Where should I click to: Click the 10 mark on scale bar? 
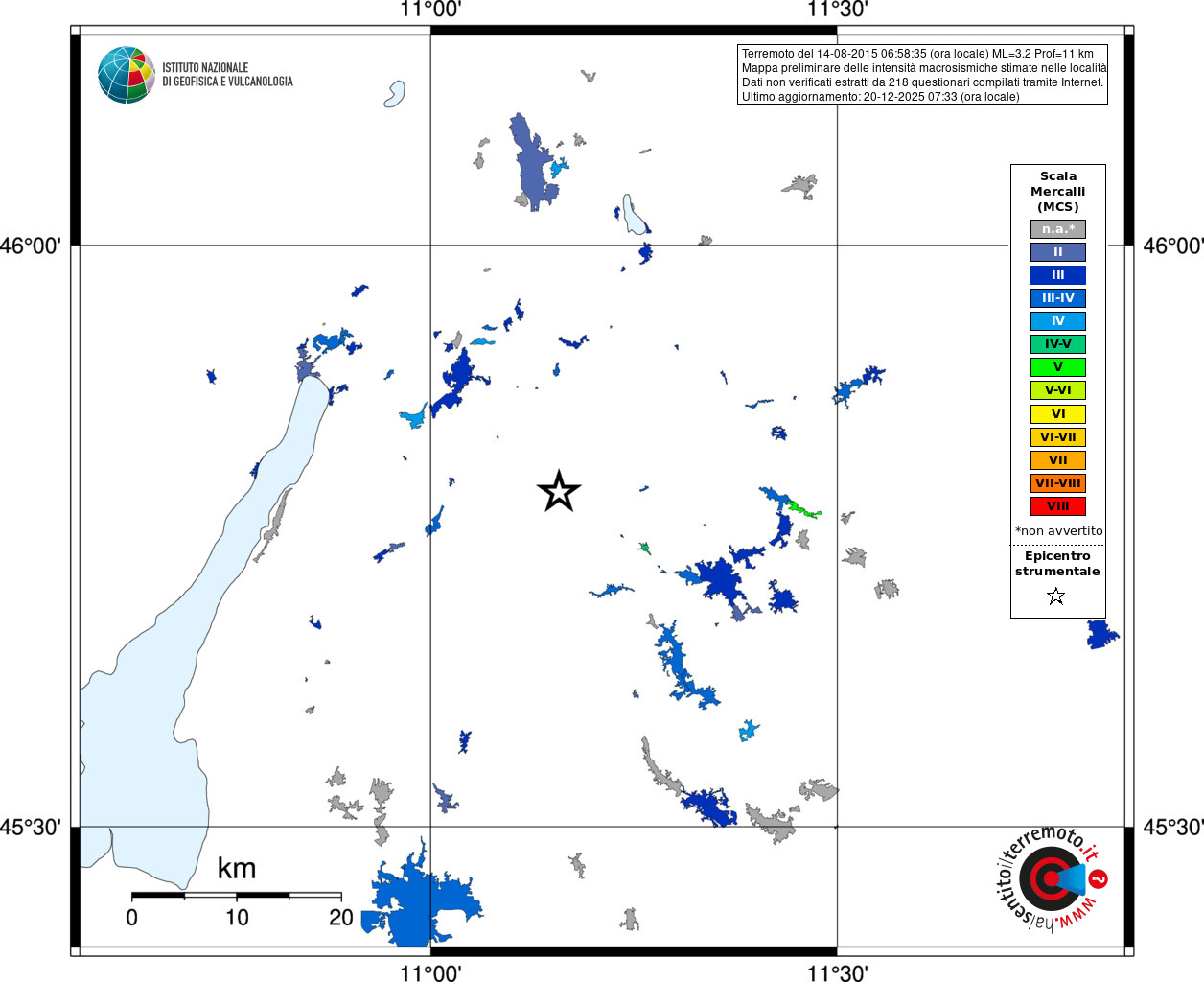[237, 917]
